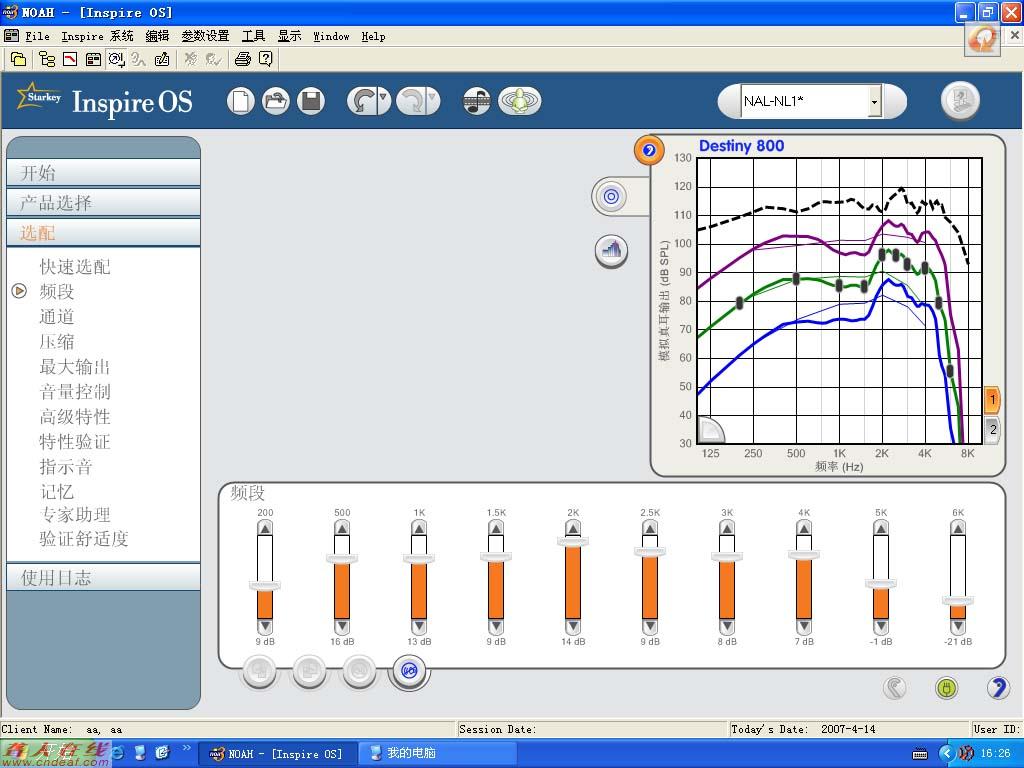Screen dimensions: 1024x768
Task: Click the round help button in top-right header
Action: tap(960, 101)
